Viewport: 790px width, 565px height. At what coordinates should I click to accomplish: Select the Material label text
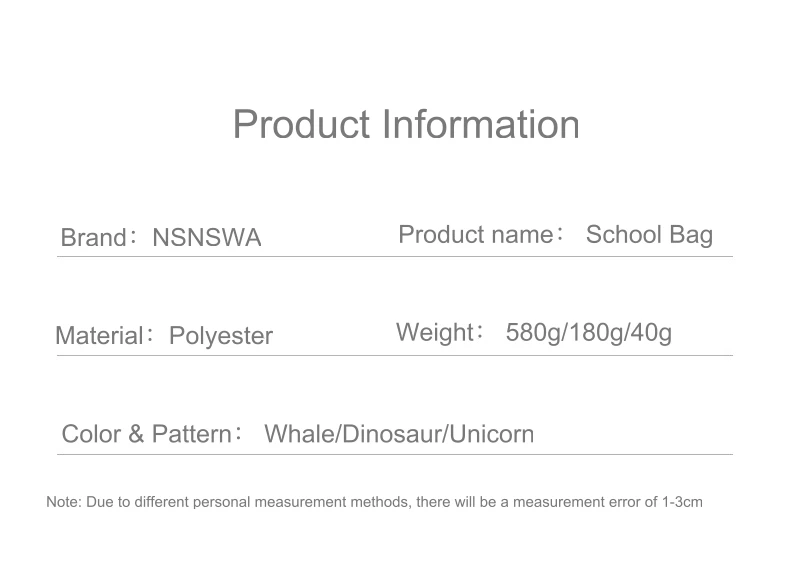[99, 336]
